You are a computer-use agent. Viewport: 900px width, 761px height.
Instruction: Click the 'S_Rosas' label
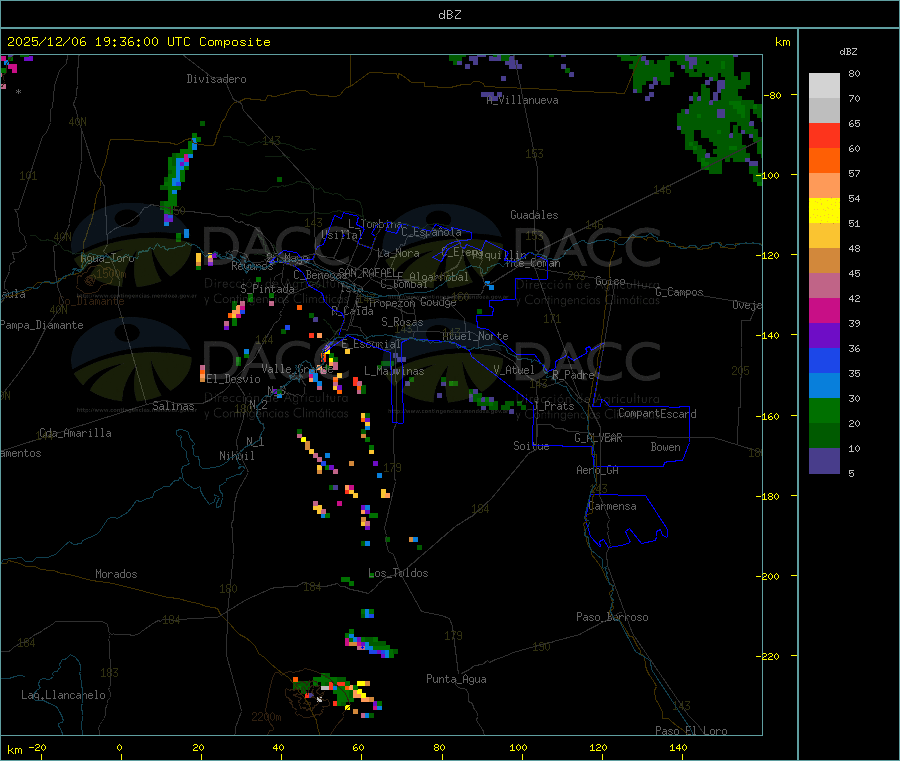click(x=402, y=323)
